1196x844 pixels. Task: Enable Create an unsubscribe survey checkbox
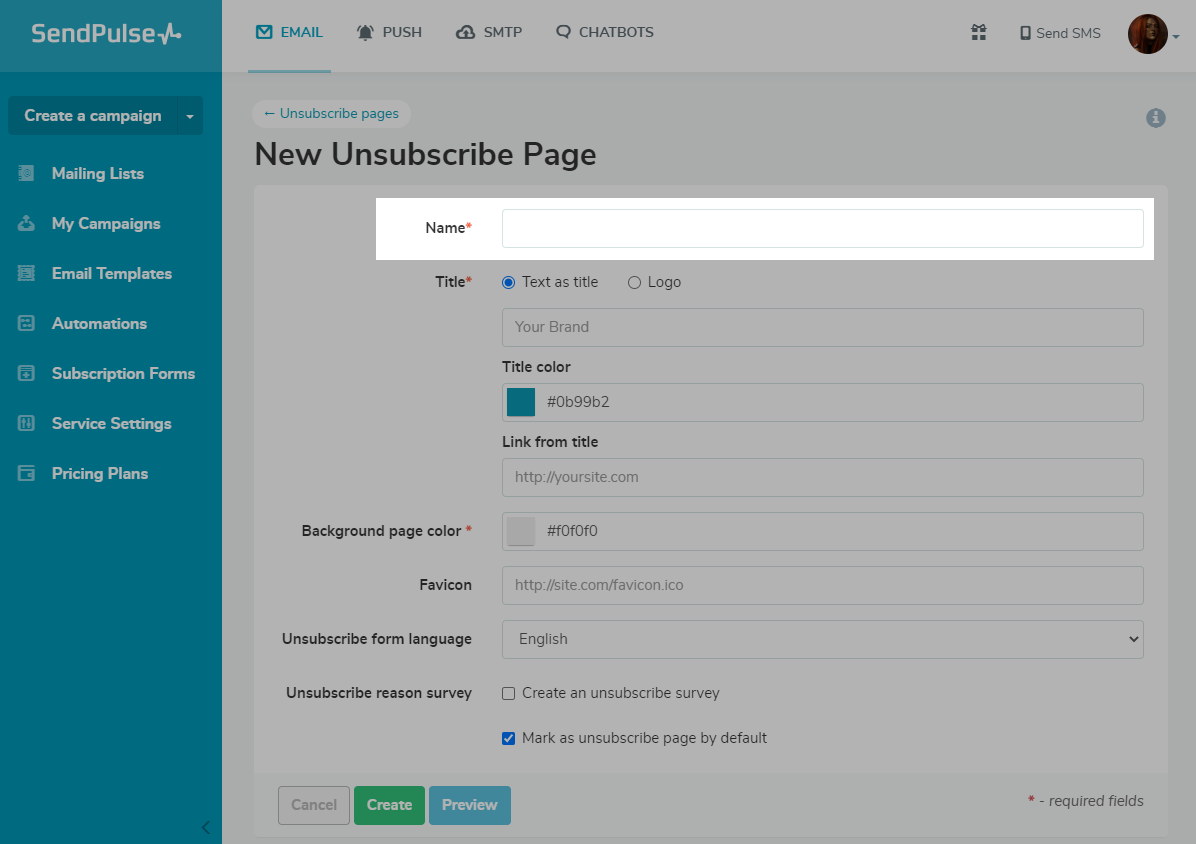509,693
